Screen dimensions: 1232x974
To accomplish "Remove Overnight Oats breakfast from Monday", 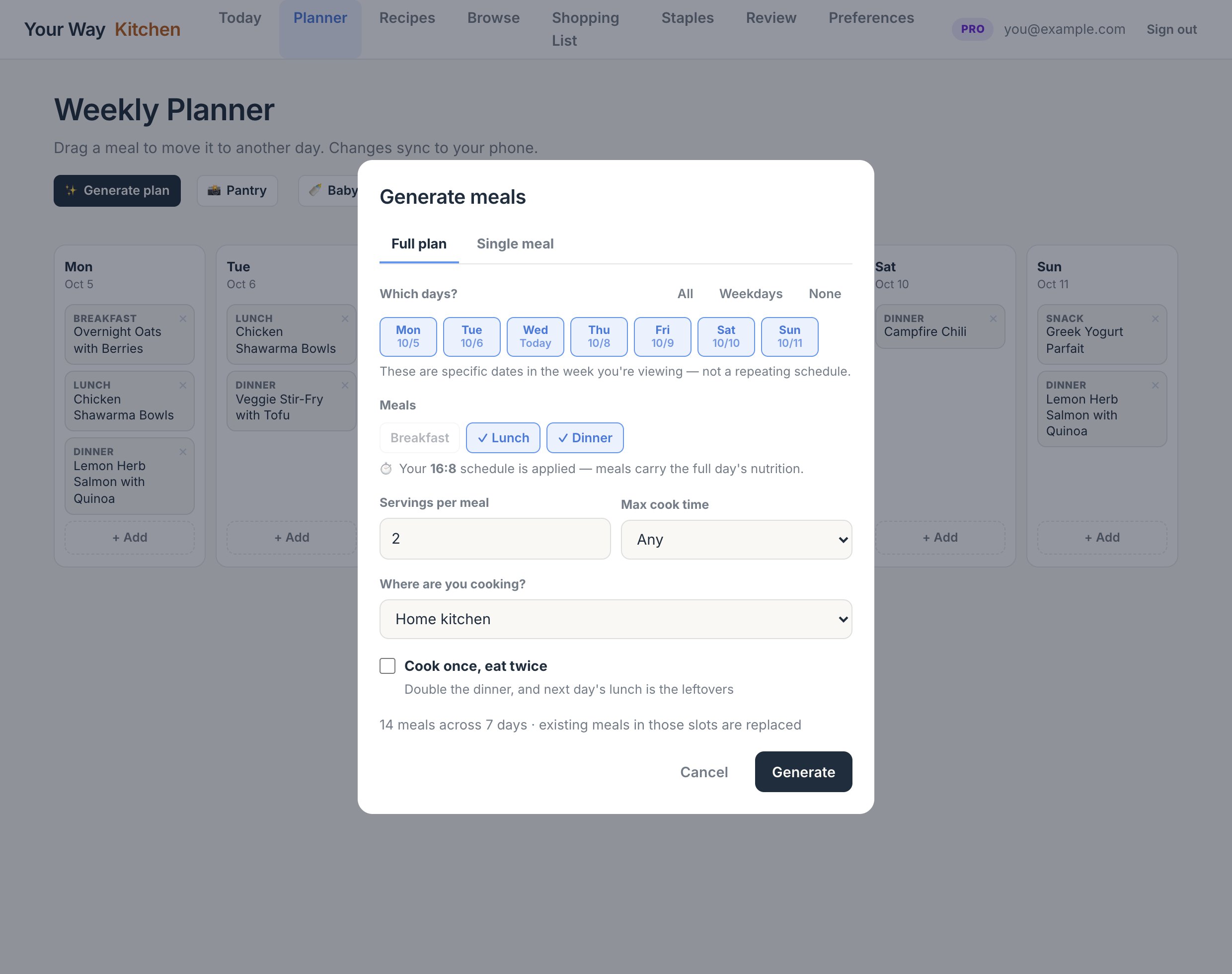I will tap(183, 319).
